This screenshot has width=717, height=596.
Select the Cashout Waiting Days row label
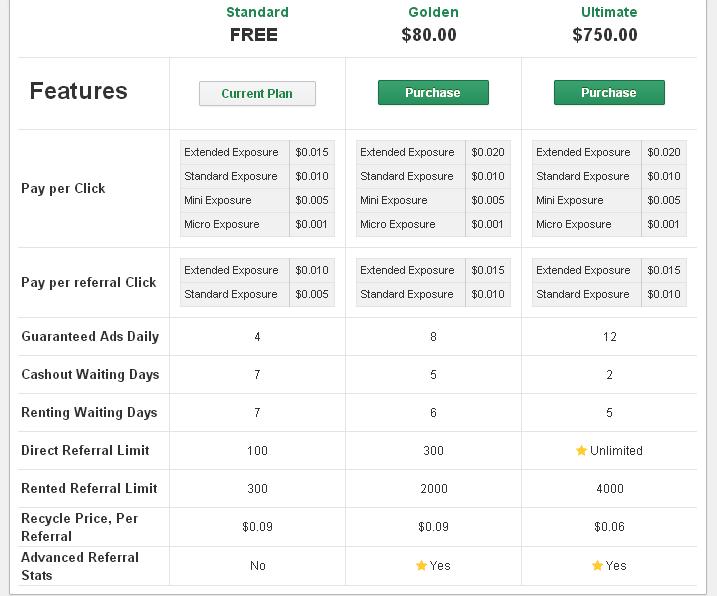point(90,374)
